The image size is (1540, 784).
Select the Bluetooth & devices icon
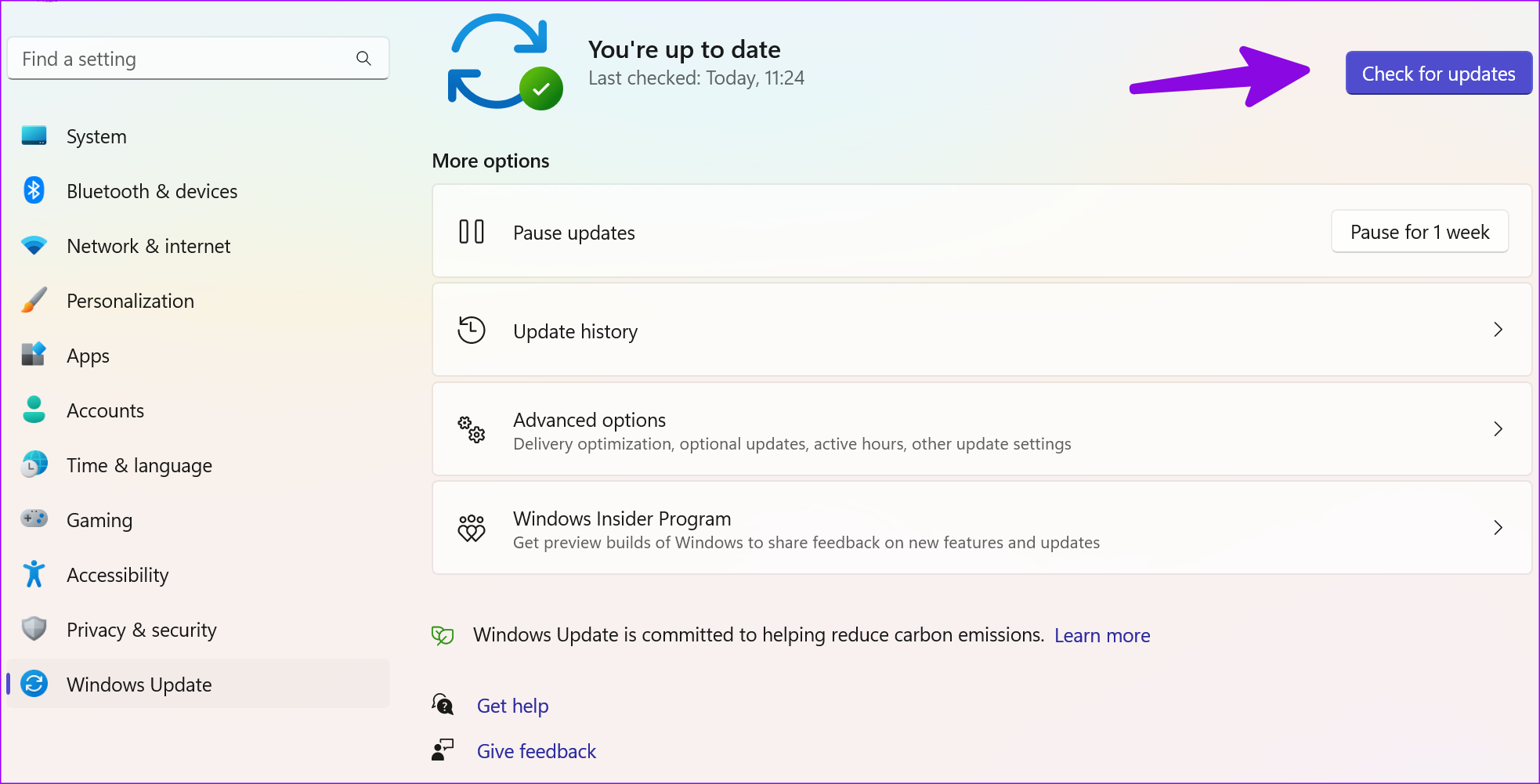(x=34, y=190)
